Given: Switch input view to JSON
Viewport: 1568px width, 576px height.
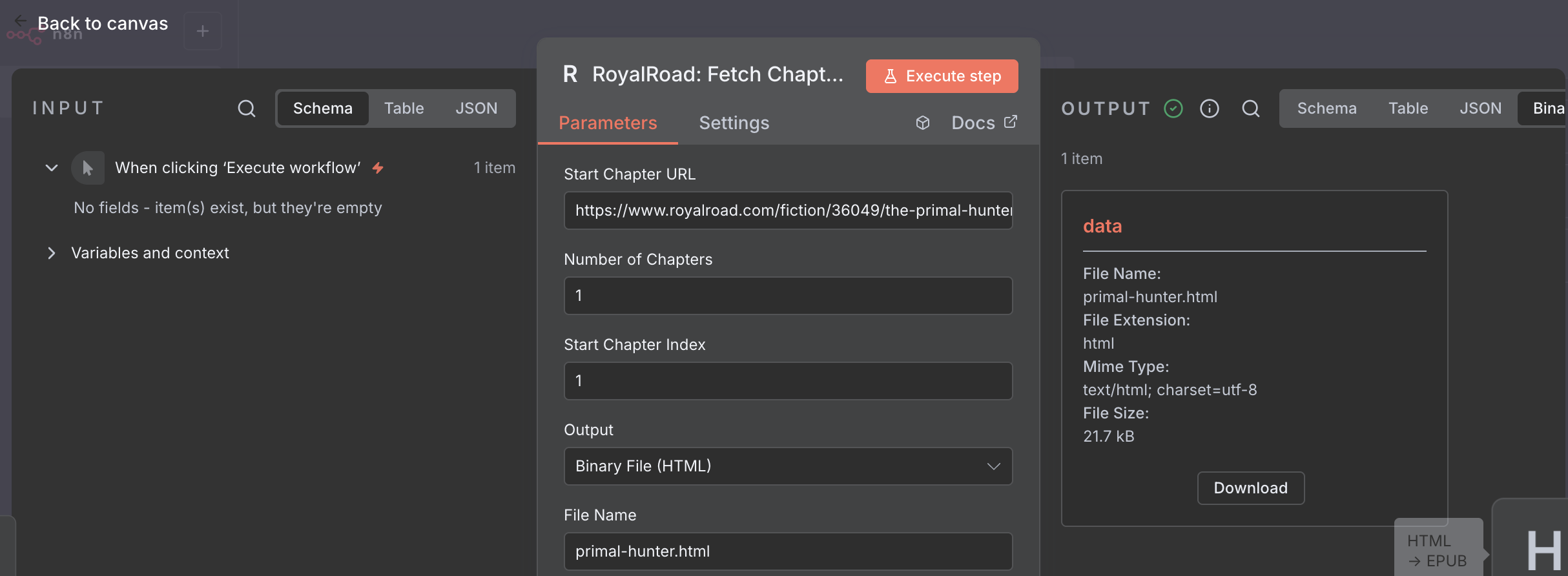Looking at the screenshot, I should coord(477,108).
